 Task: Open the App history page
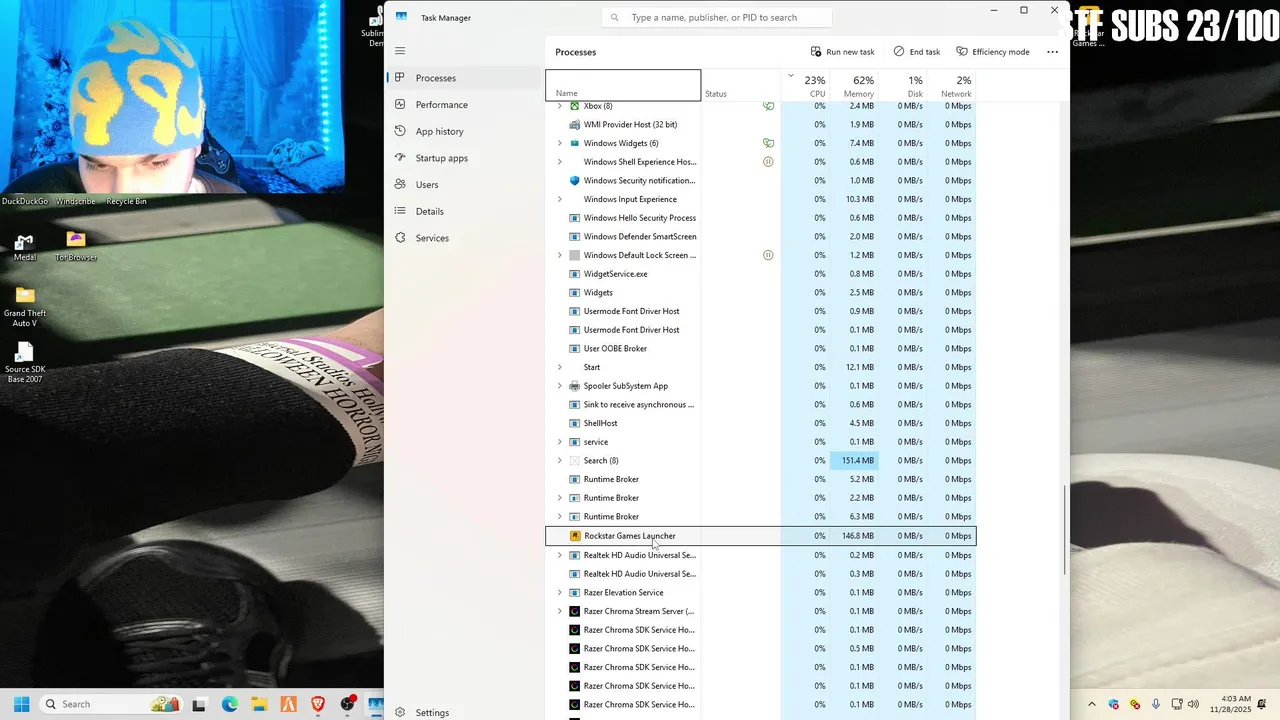(x=465, y=131)
